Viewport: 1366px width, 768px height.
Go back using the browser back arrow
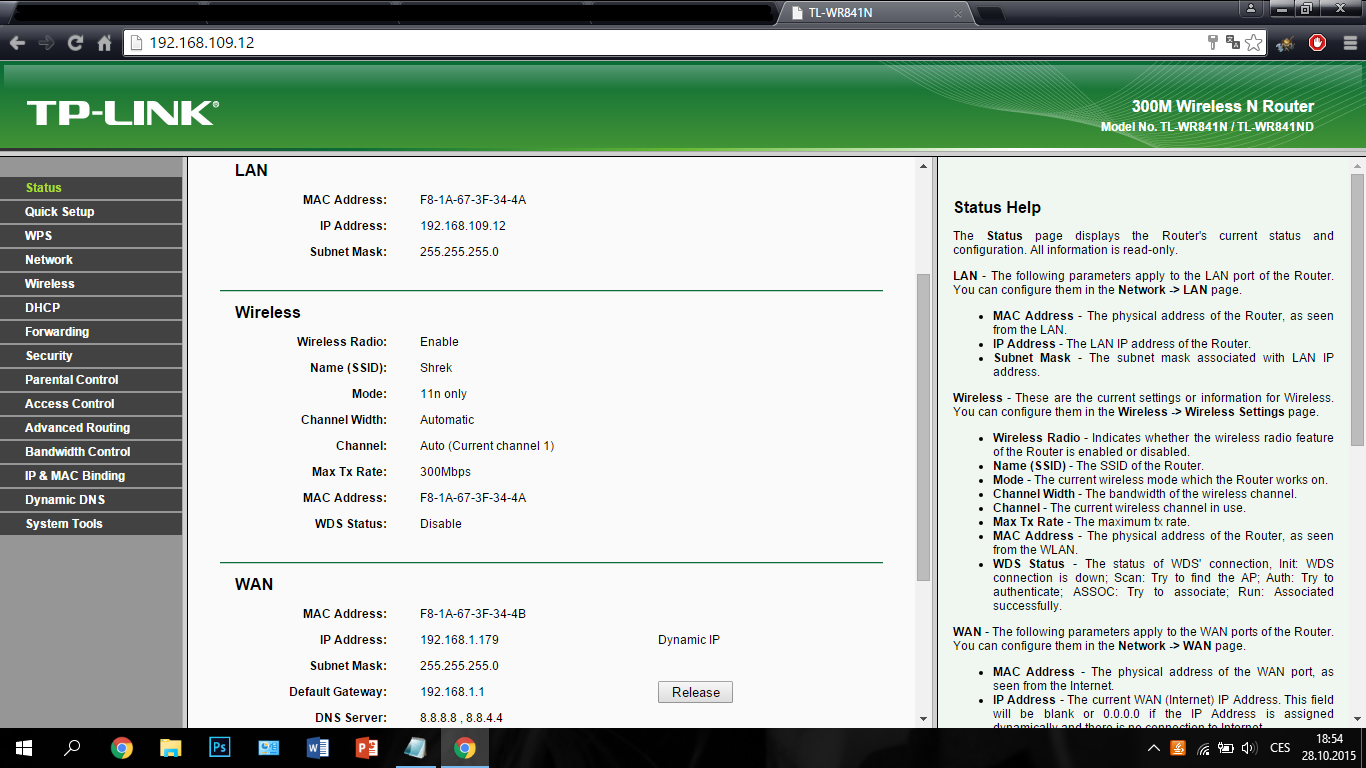click(x=17, y=43)
